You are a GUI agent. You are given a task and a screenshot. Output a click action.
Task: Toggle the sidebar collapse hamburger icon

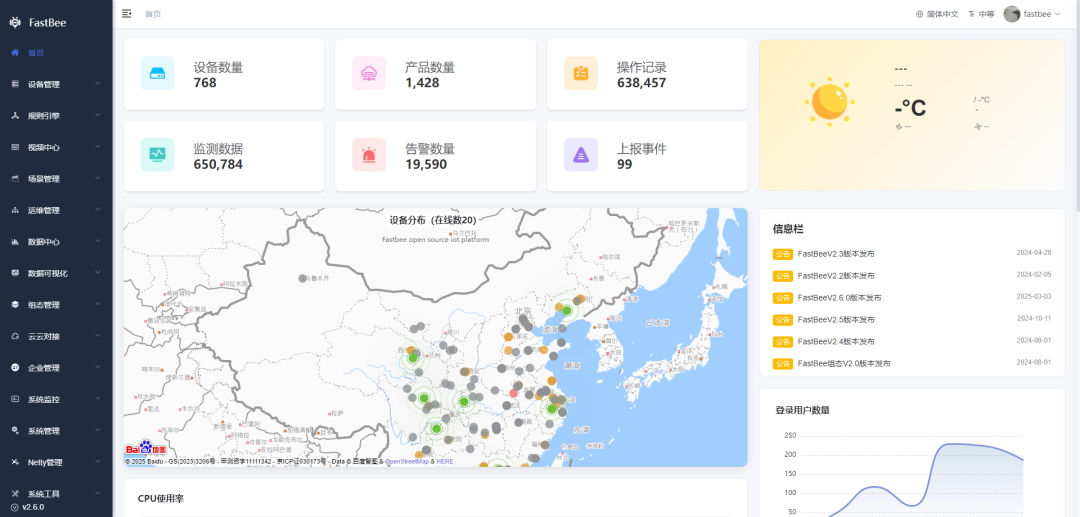127,14
